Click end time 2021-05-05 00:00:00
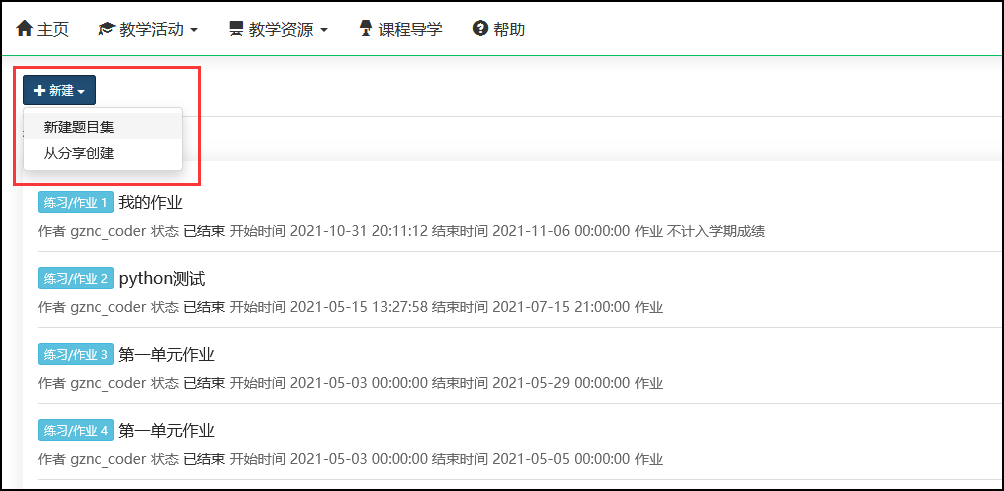The width and height of the screenshot is (1004, 491). pos(562,460)
